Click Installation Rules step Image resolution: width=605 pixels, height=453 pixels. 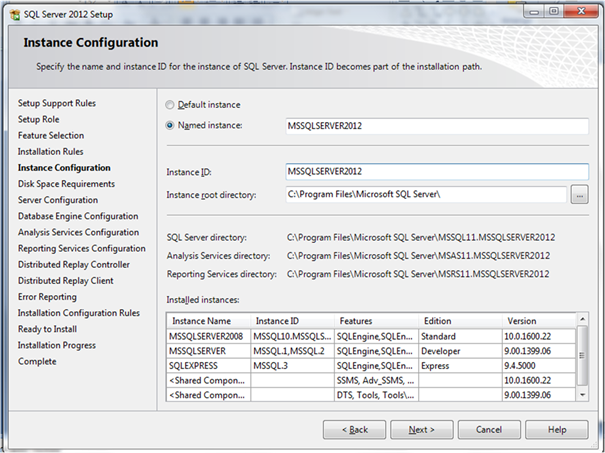click(51, 152)
